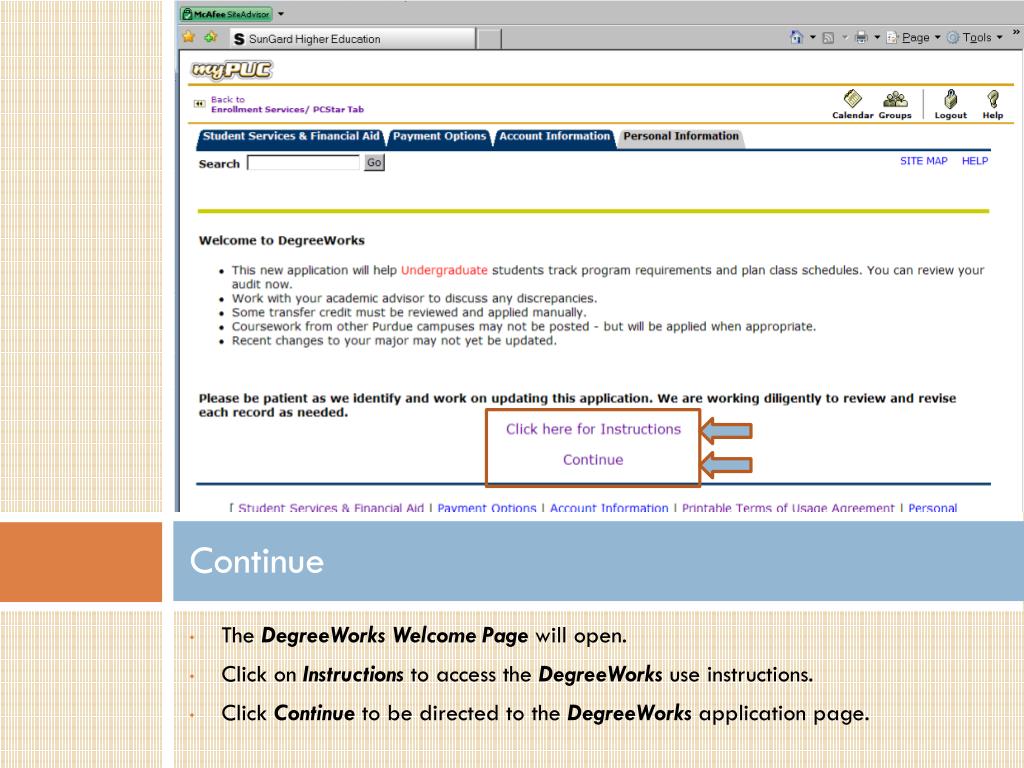Click the Add to Favorites icon
The height and width of the screenshot is (768, 1024).
point(210,37)
